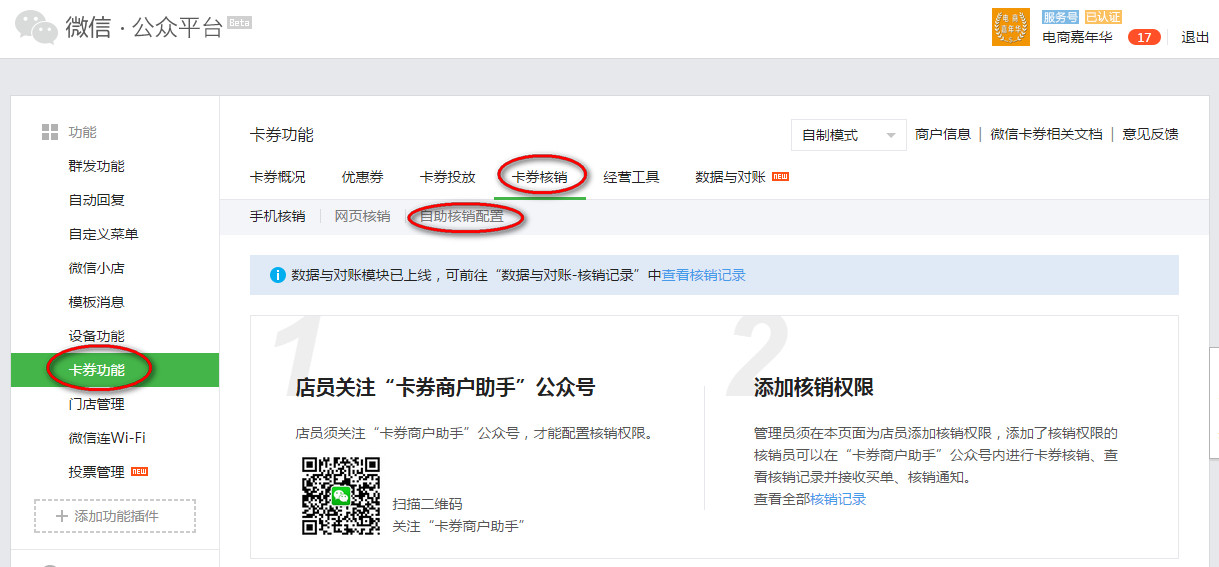
Task: Switch to the 卡券概况 tab
Action: (x=277, y=177)
